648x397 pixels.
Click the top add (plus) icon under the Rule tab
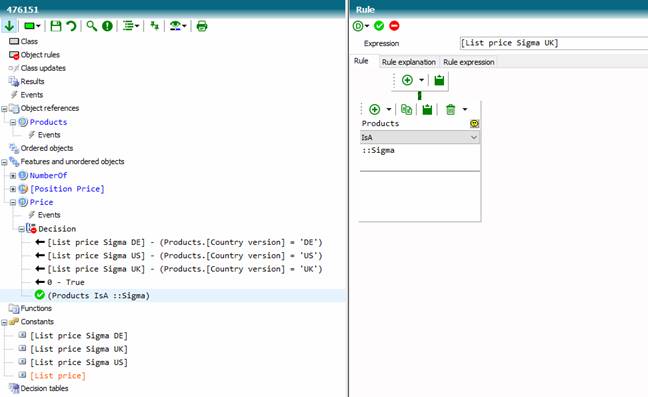407,80
